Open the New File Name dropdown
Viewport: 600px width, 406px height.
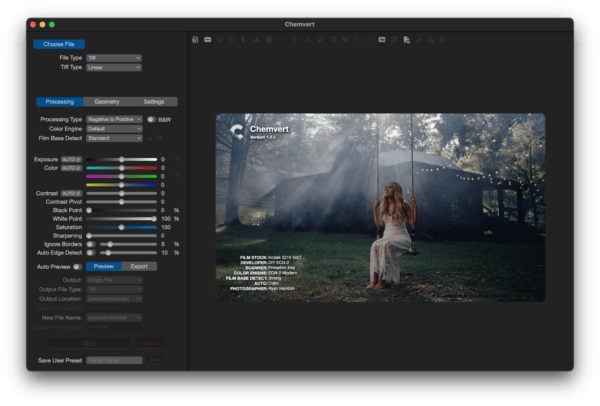click(114, 318)
